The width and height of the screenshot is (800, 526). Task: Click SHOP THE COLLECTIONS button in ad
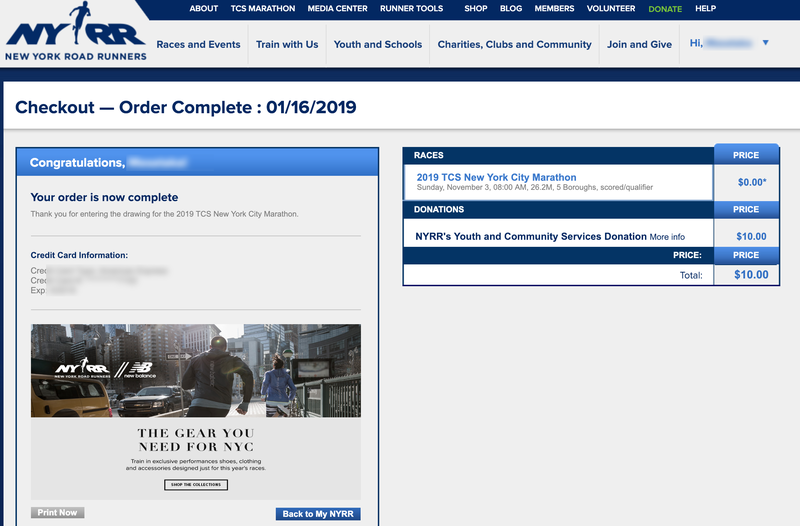pyautogui.click(x=196, y=485)
